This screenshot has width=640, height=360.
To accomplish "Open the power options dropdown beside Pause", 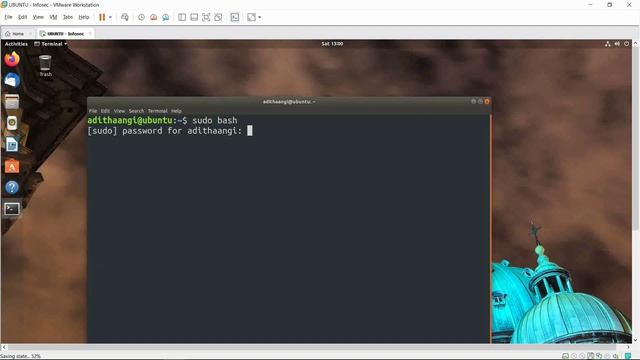I will (x=110, y=17).
